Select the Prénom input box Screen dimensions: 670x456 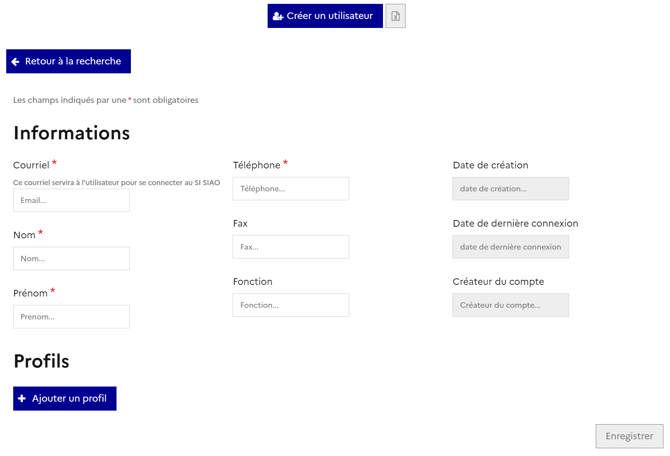pos(71,317)
